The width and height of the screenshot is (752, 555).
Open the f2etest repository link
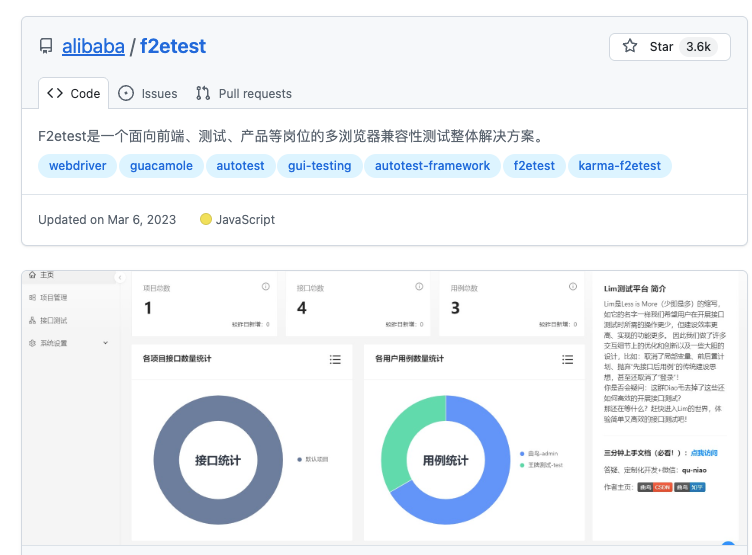(173, 47)
